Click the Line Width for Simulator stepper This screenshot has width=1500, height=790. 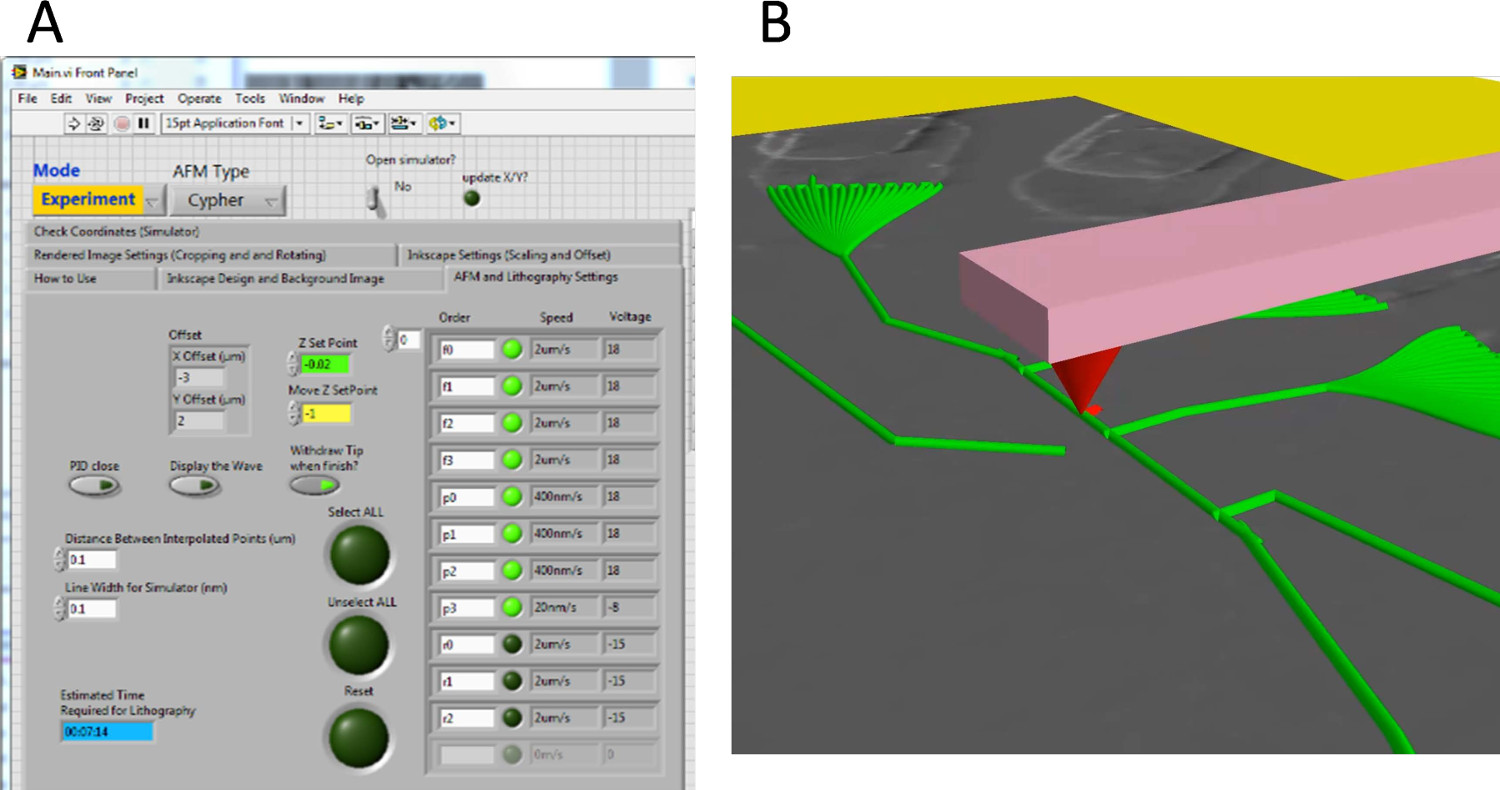(61, 609)
